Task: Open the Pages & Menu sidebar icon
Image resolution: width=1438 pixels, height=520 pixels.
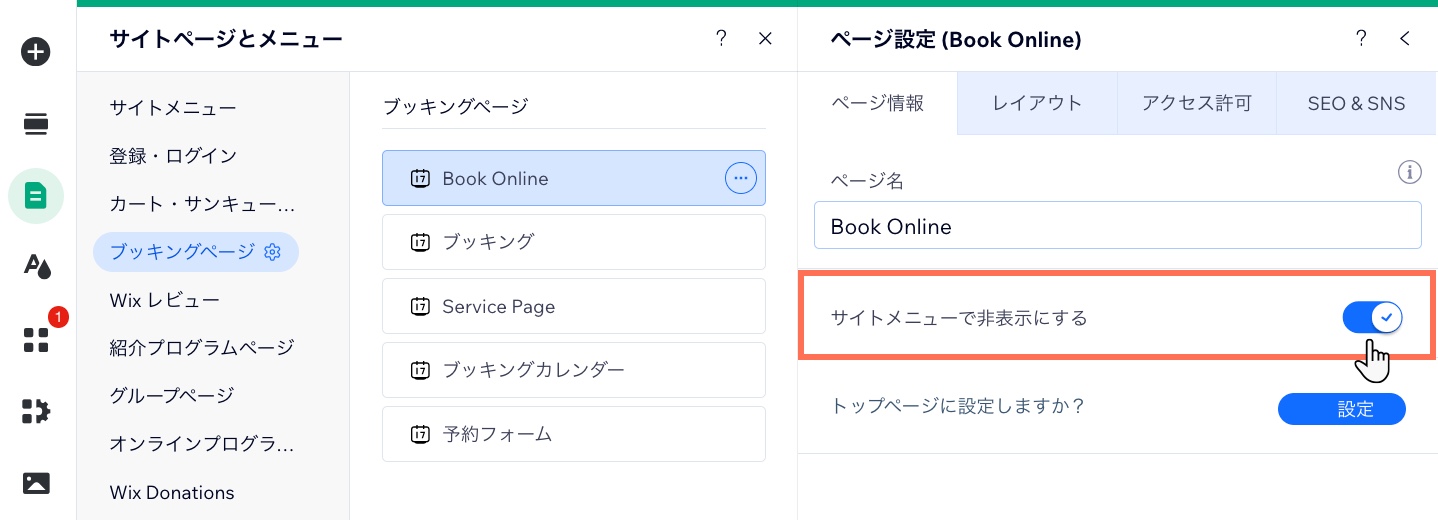Action: 36,196
